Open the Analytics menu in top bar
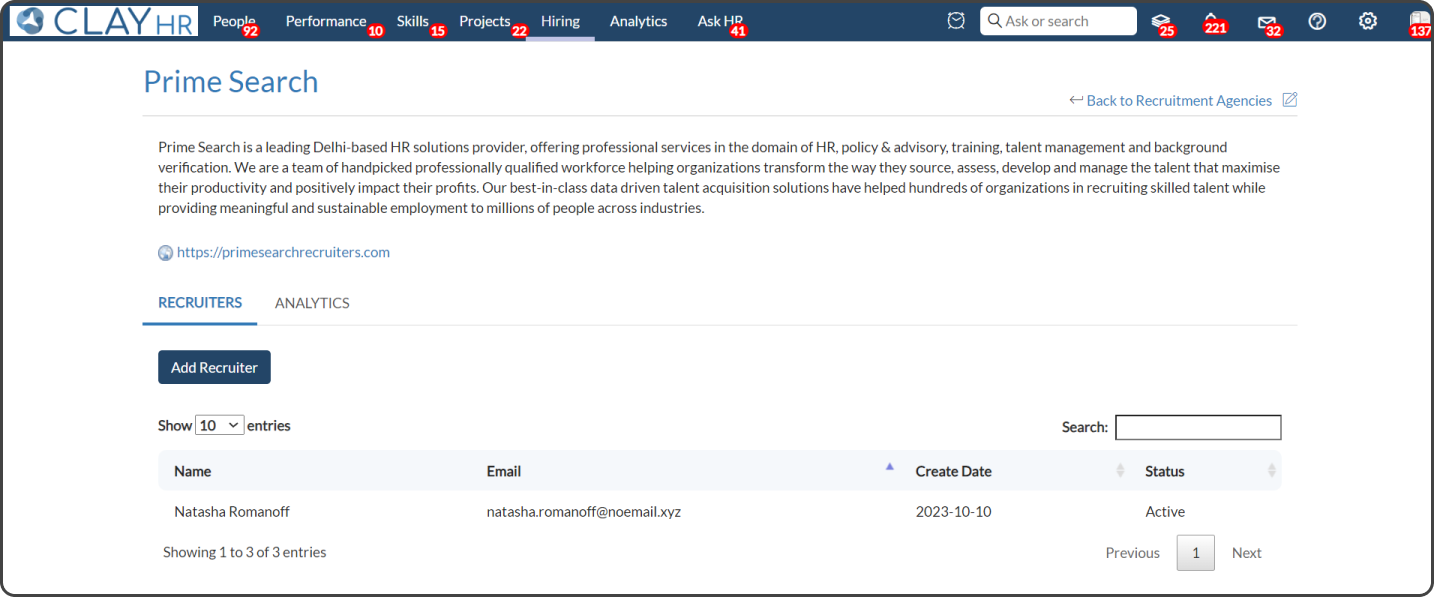 tap(638, 21)
